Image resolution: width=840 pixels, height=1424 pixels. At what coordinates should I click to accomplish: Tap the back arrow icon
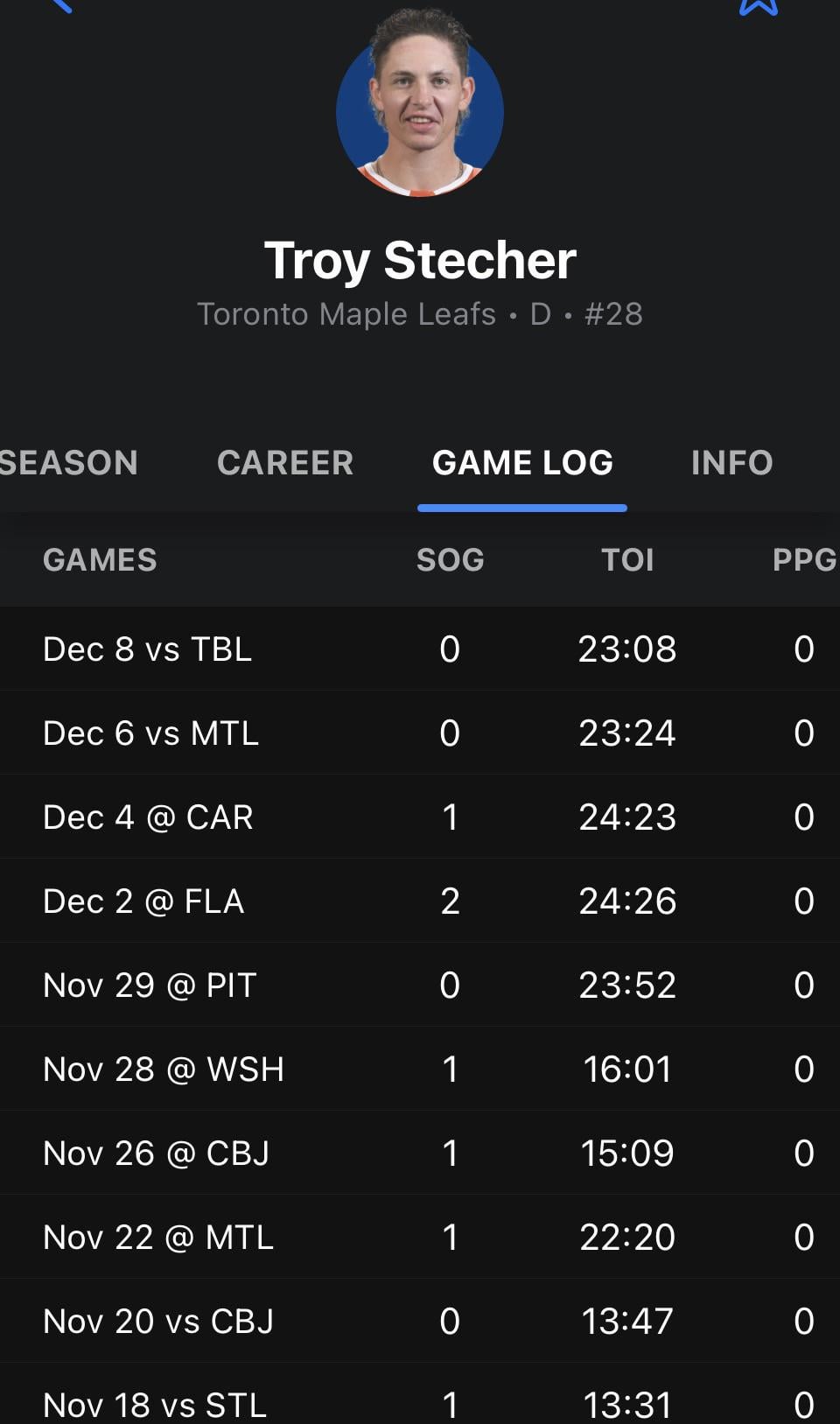pyautogui.click(x=59, y=4)
